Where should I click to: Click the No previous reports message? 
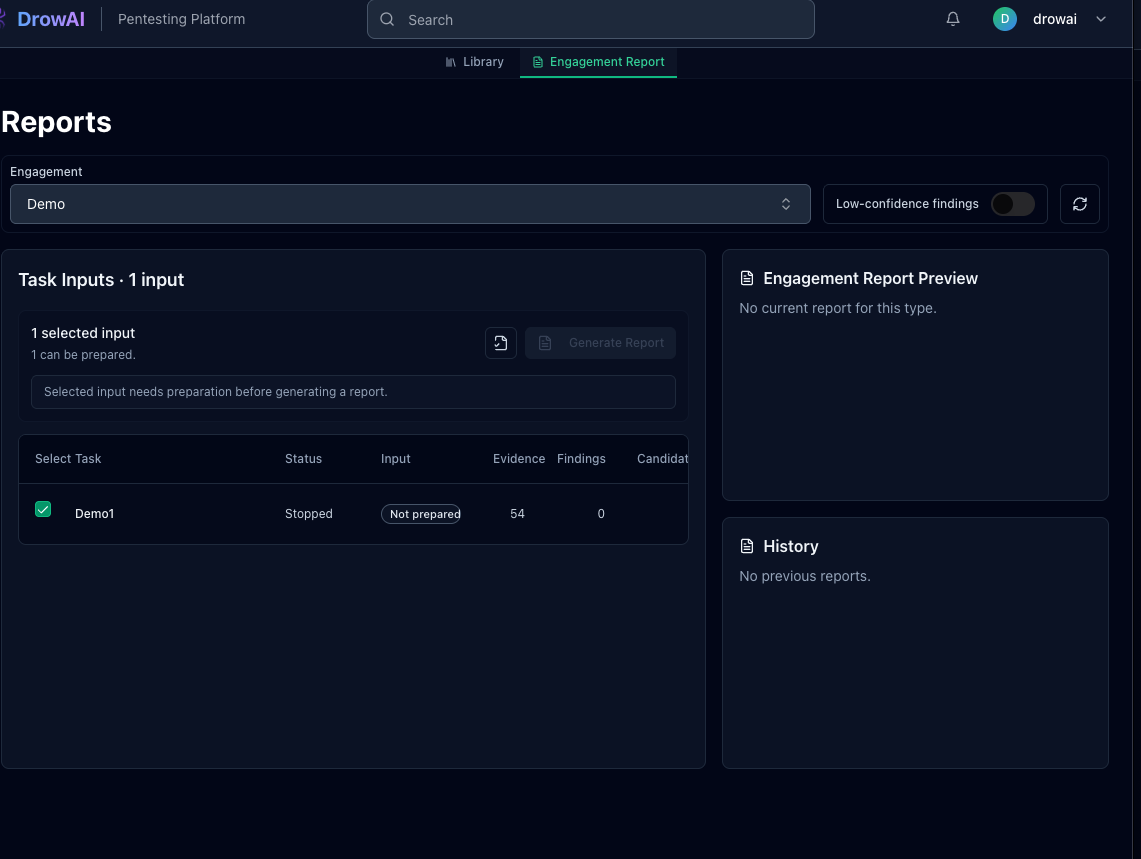[x=805, y=576]
